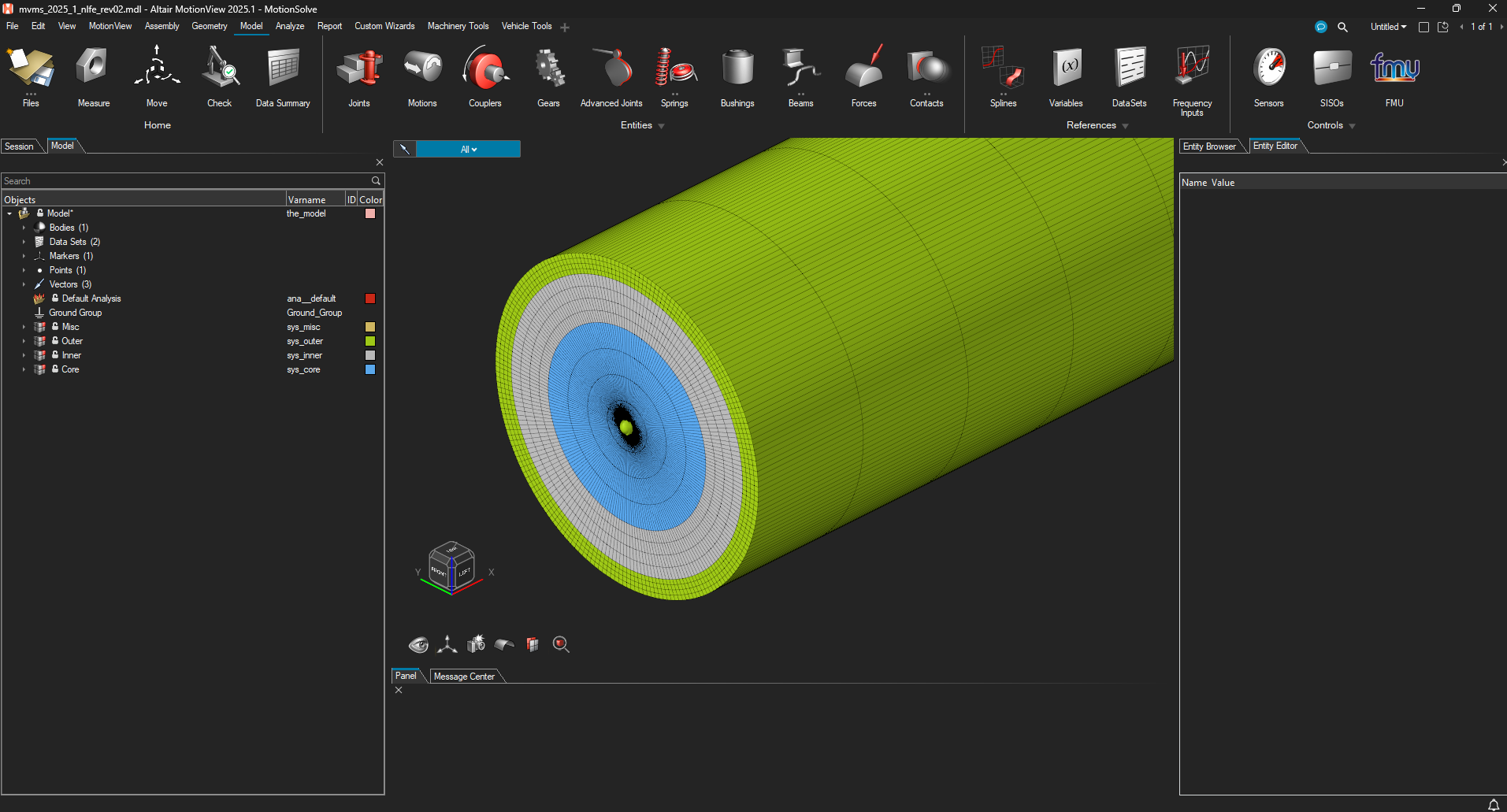Screen dimensions: 1507x812
Task: Click the selector arrow tool in viewport
Action: [404, 149]
